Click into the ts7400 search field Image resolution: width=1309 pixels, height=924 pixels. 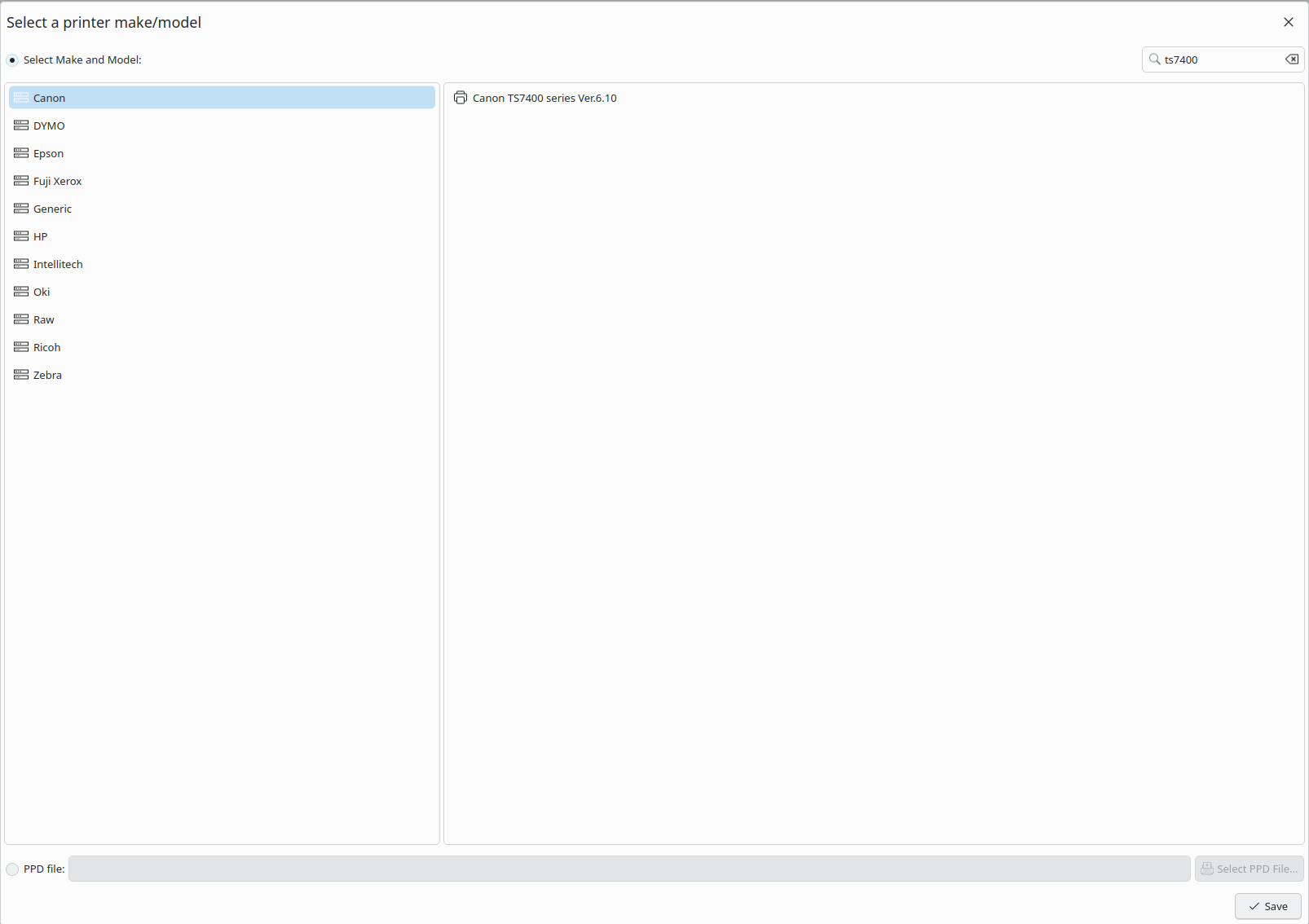click(x=1220, y=59)
